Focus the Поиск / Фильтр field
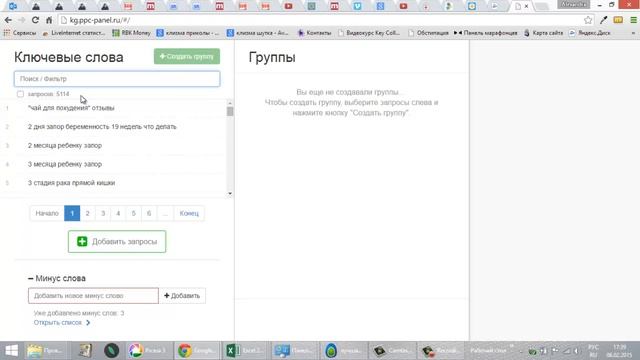 (x=117, y=79)
